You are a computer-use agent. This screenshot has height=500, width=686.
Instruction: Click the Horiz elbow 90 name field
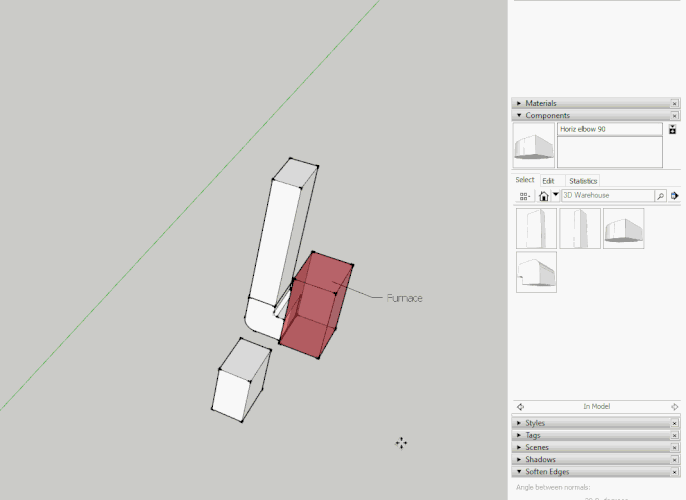pos(609,129)
